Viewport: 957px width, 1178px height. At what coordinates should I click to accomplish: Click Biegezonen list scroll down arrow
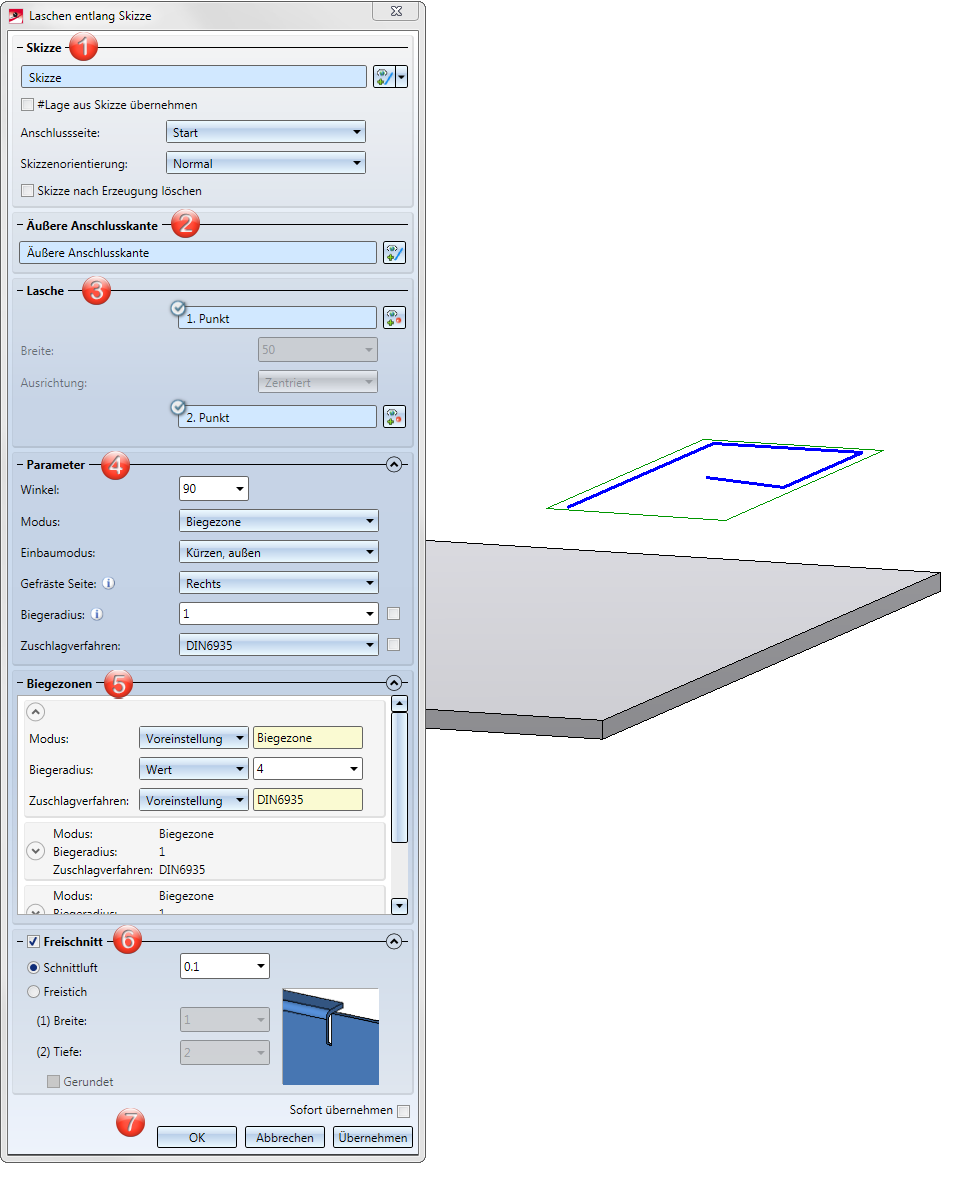[x=400, y=906]
